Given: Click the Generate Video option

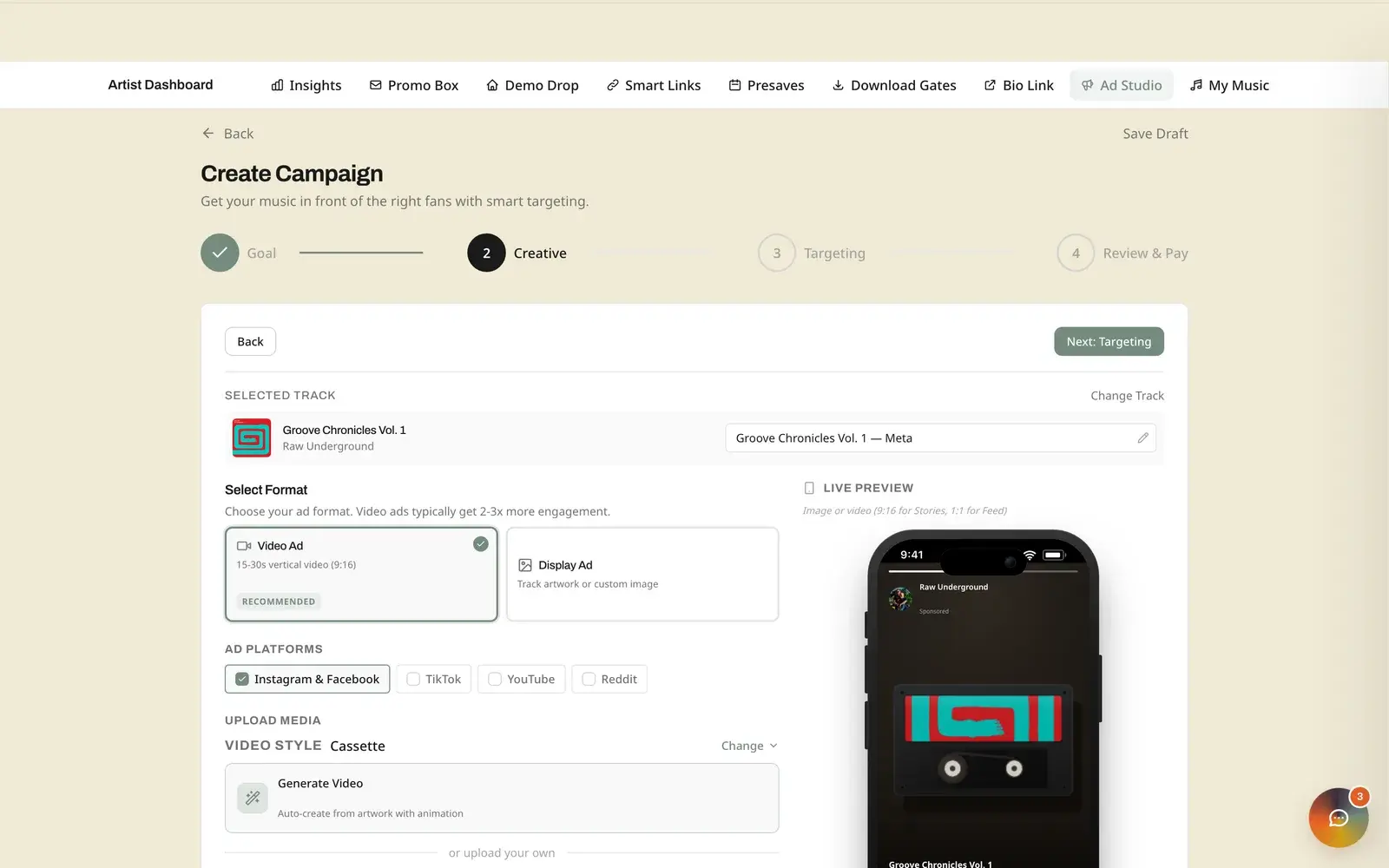Looking at the screenshot, I should [x=502, y=798].
